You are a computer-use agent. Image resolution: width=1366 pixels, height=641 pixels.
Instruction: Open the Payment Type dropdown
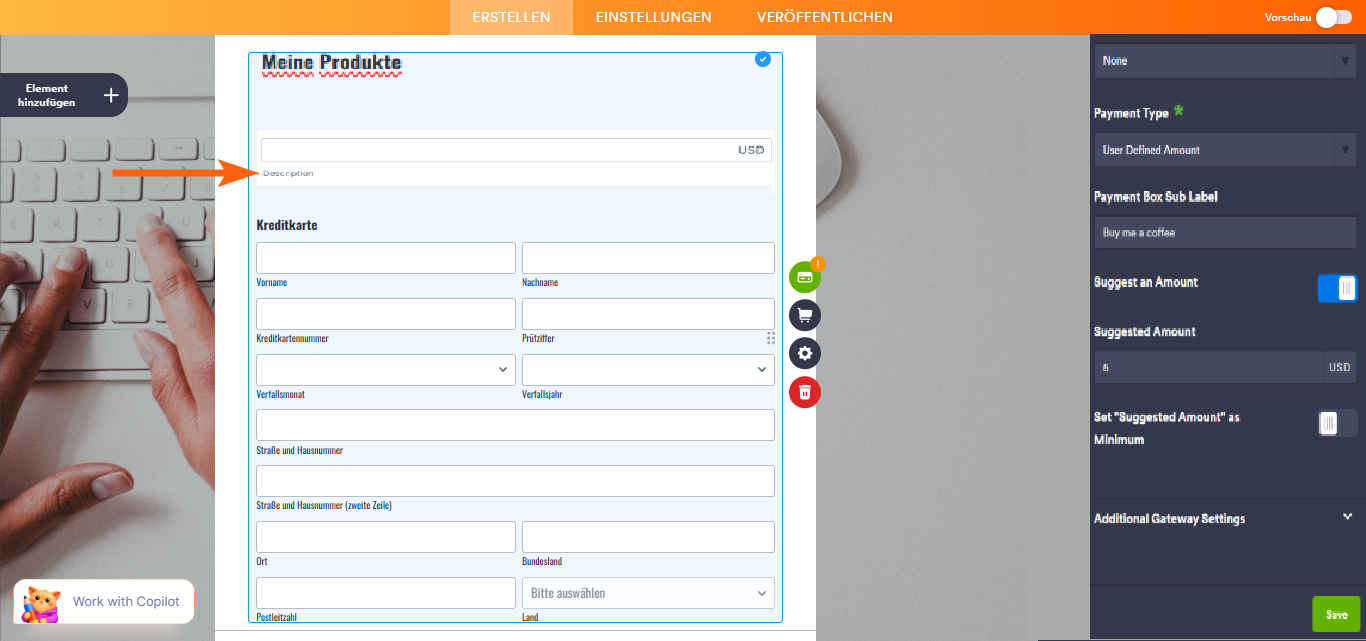1224,149
